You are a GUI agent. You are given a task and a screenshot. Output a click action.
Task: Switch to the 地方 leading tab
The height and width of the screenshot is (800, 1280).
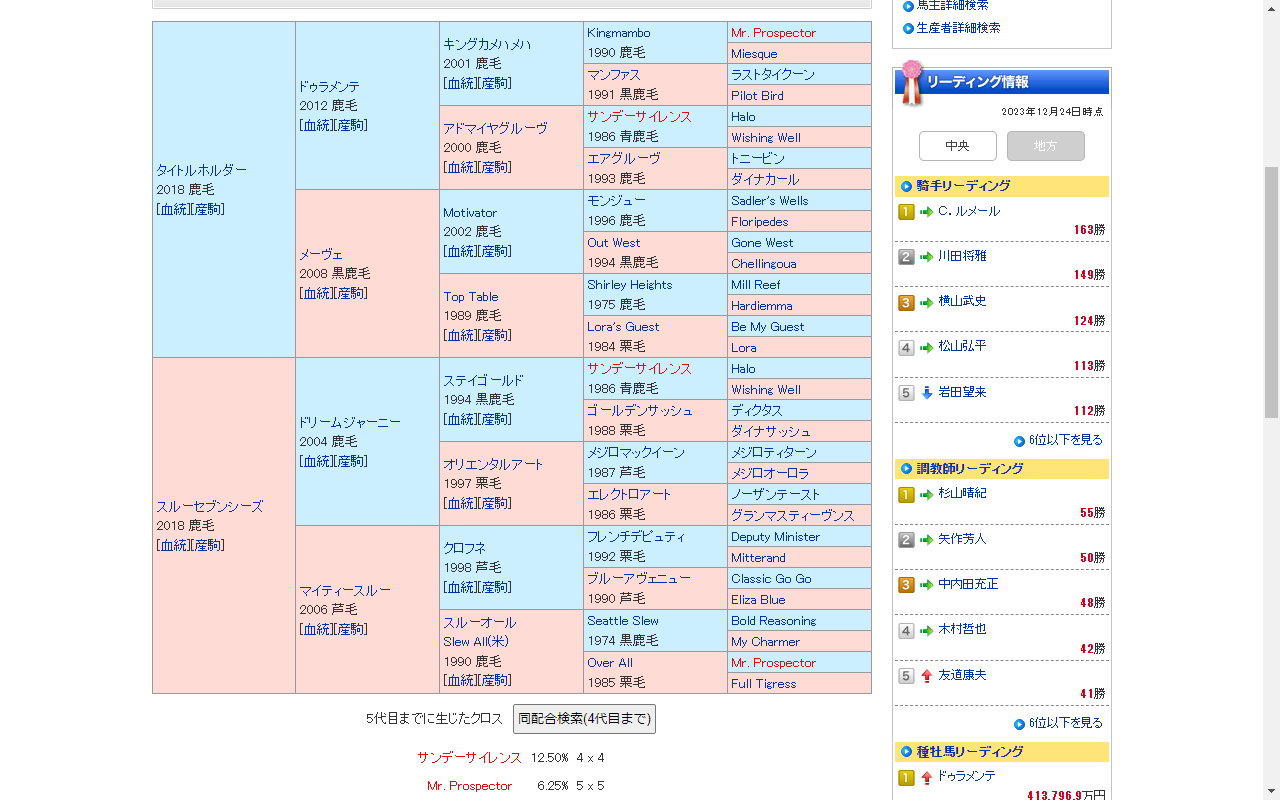[1045, 146]
